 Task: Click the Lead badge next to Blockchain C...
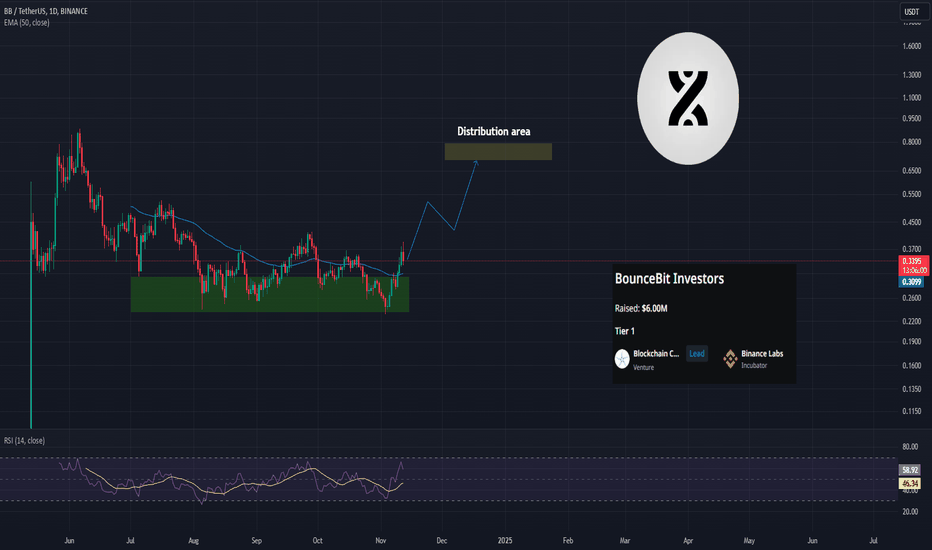click(697, 354)
